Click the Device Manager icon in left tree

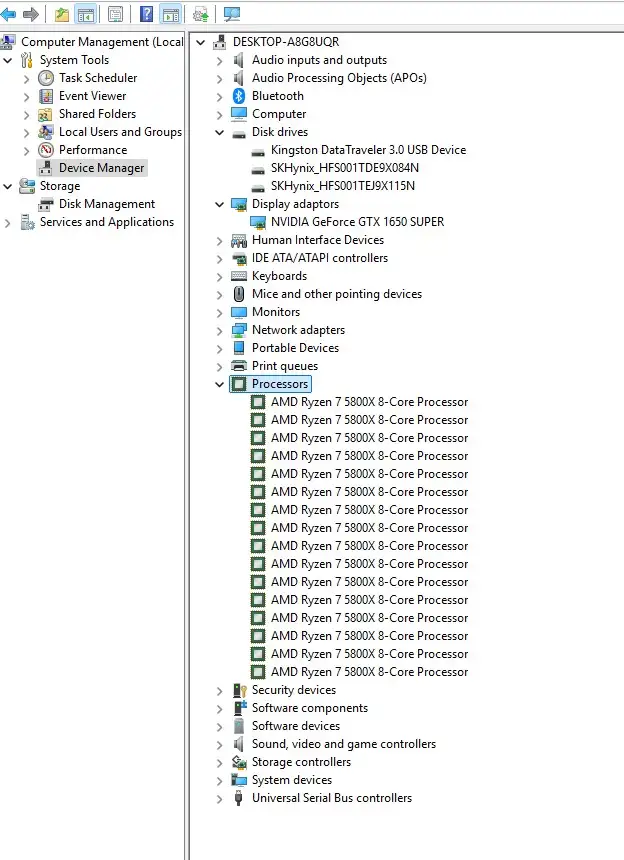[x=46, y=168]
